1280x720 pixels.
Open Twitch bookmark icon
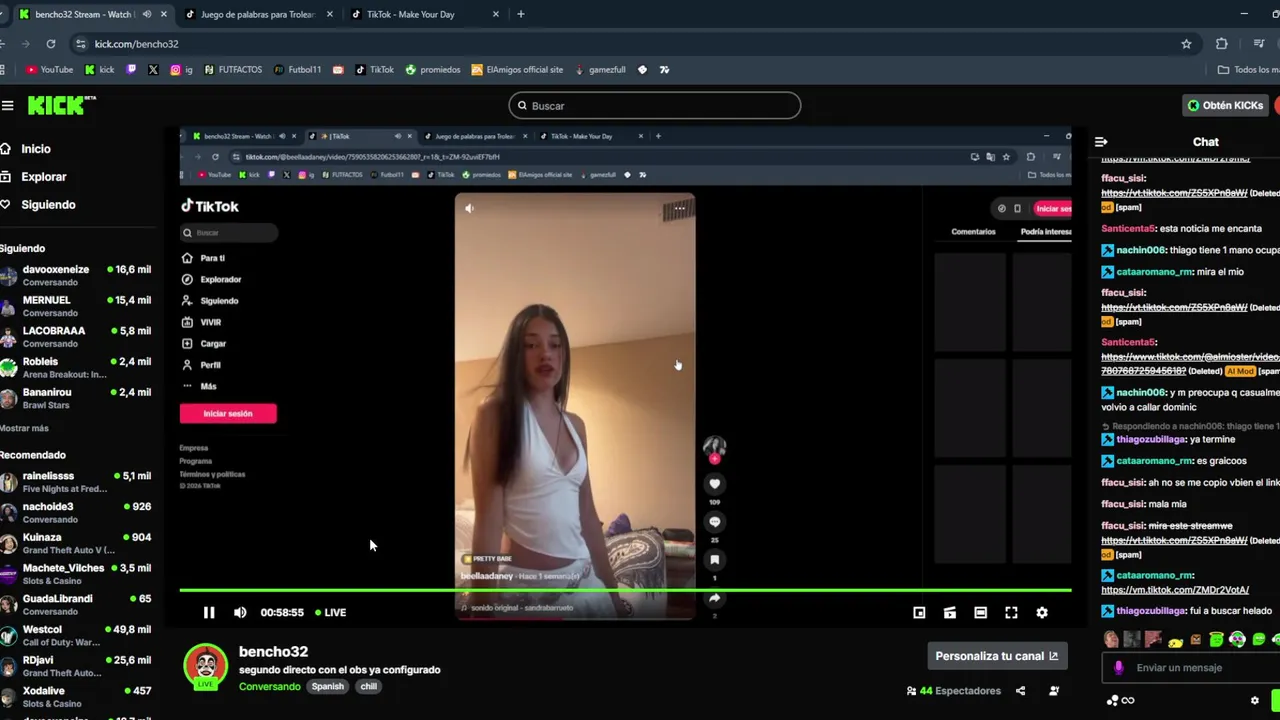(x=132, y=70)
